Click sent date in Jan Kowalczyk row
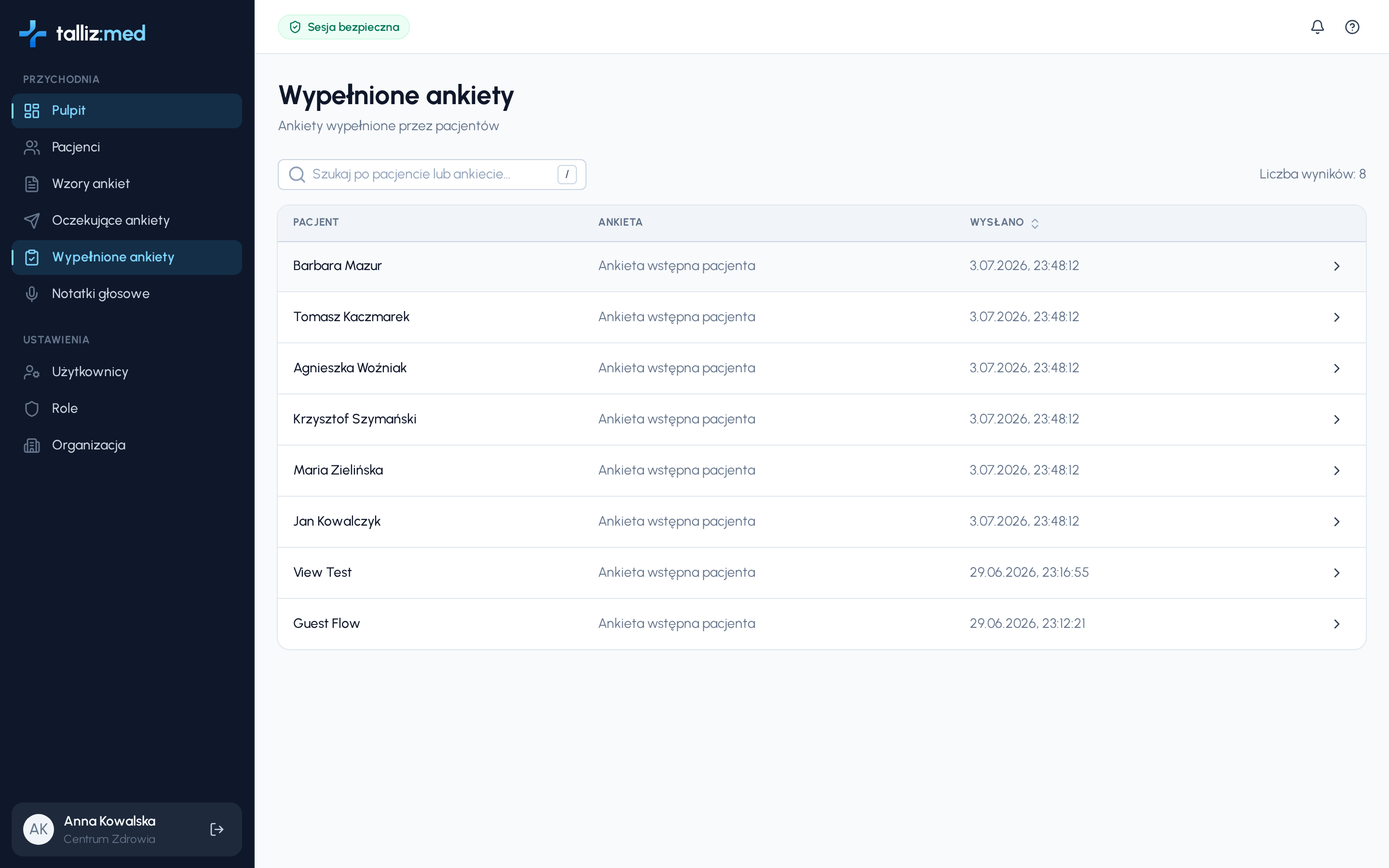Image resolution: width=1389 pixels, height=868 pixels. pos(1024,521)
